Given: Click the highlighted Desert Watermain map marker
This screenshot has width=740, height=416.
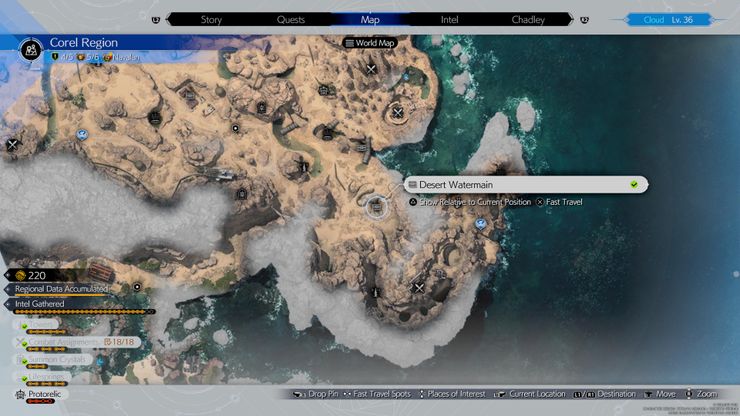Looking at the screenshot, I should [376, 207].
